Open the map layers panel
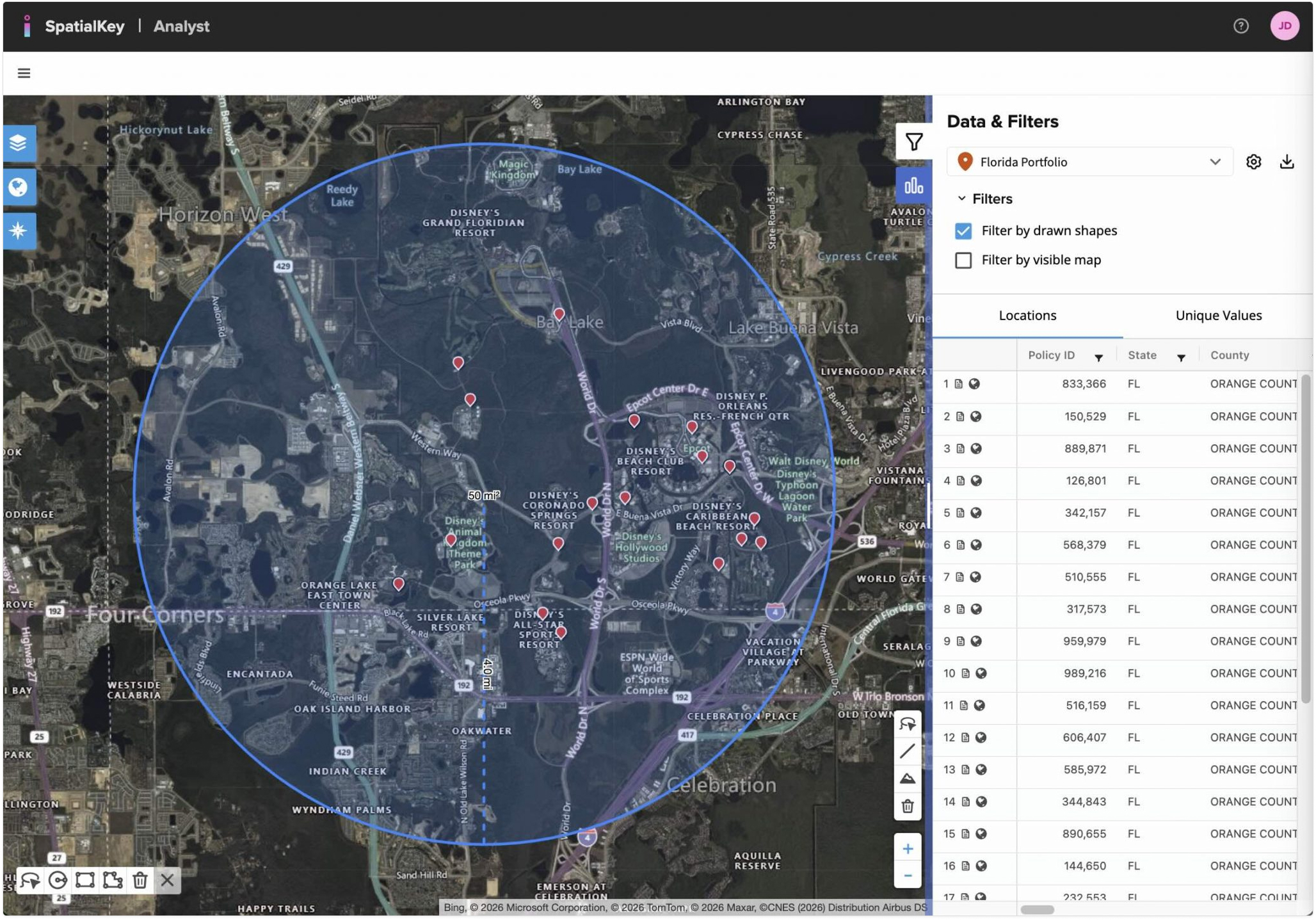Screen dimensions: 1316x920 click(19, 143)
